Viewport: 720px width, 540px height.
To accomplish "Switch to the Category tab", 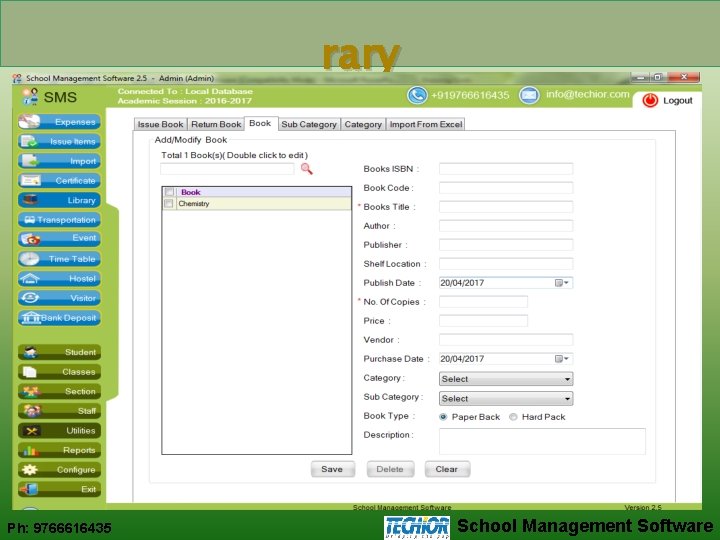I will [x=363, y=124].
